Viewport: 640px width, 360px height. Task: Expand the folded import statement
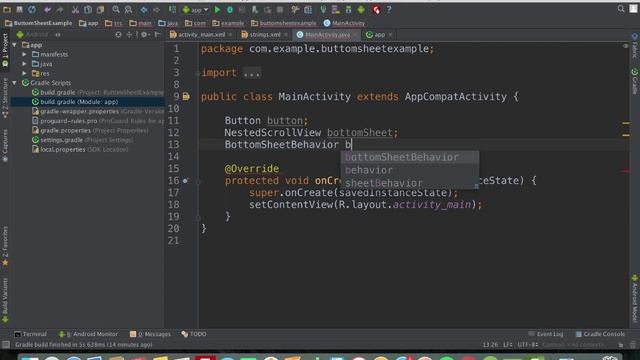click(252, 73)
